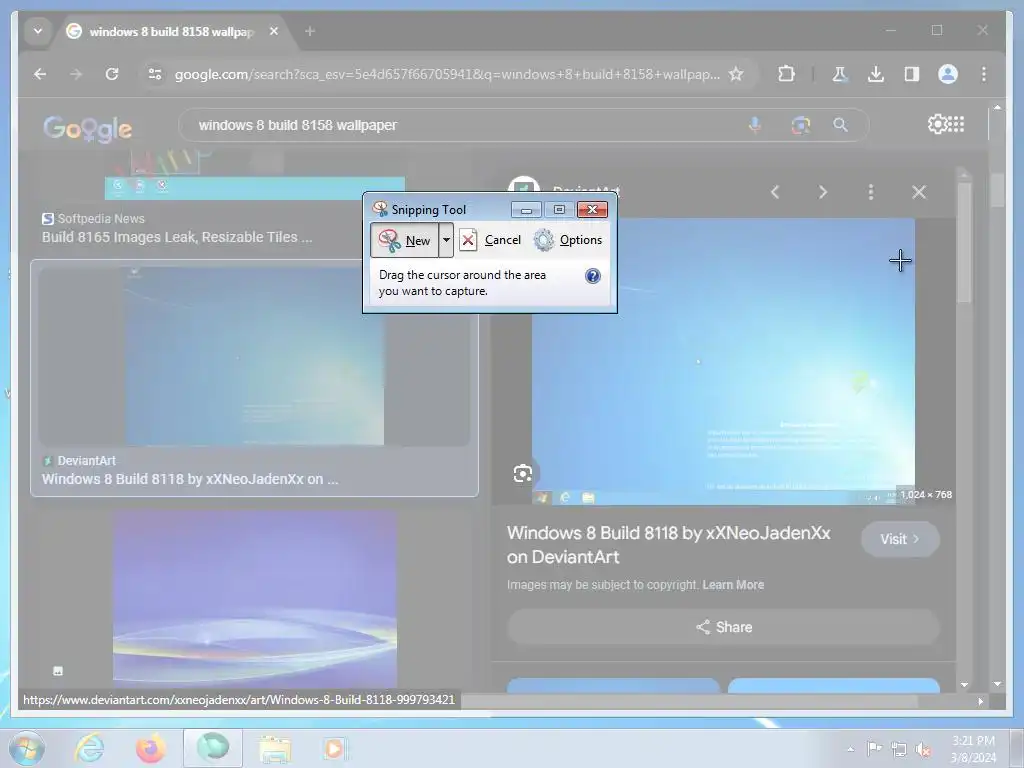
Task: Click the horizontal scrollbar right arrow
Action: pos(980,701)
